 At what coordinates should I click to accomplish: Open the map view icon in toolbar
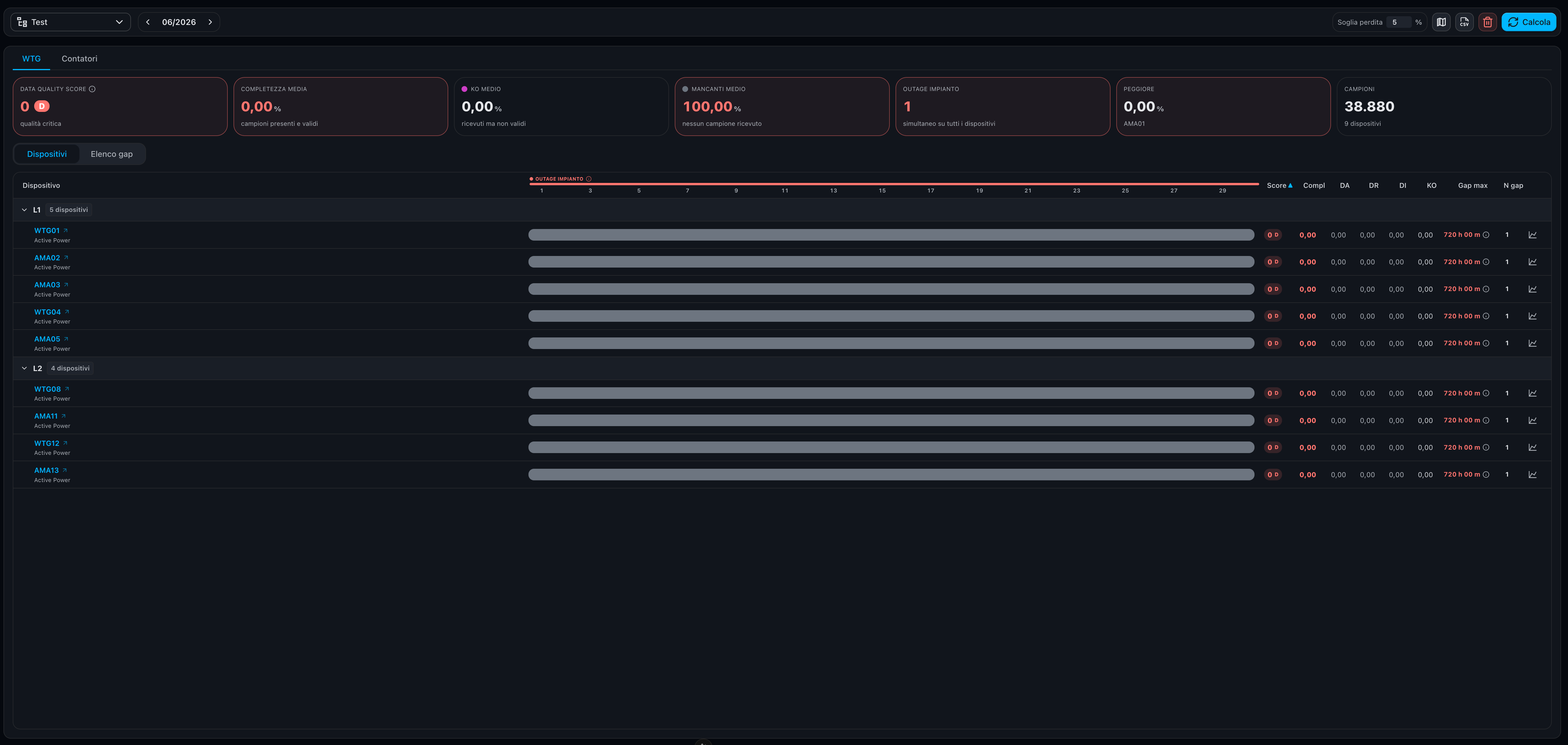(1441, 22)
